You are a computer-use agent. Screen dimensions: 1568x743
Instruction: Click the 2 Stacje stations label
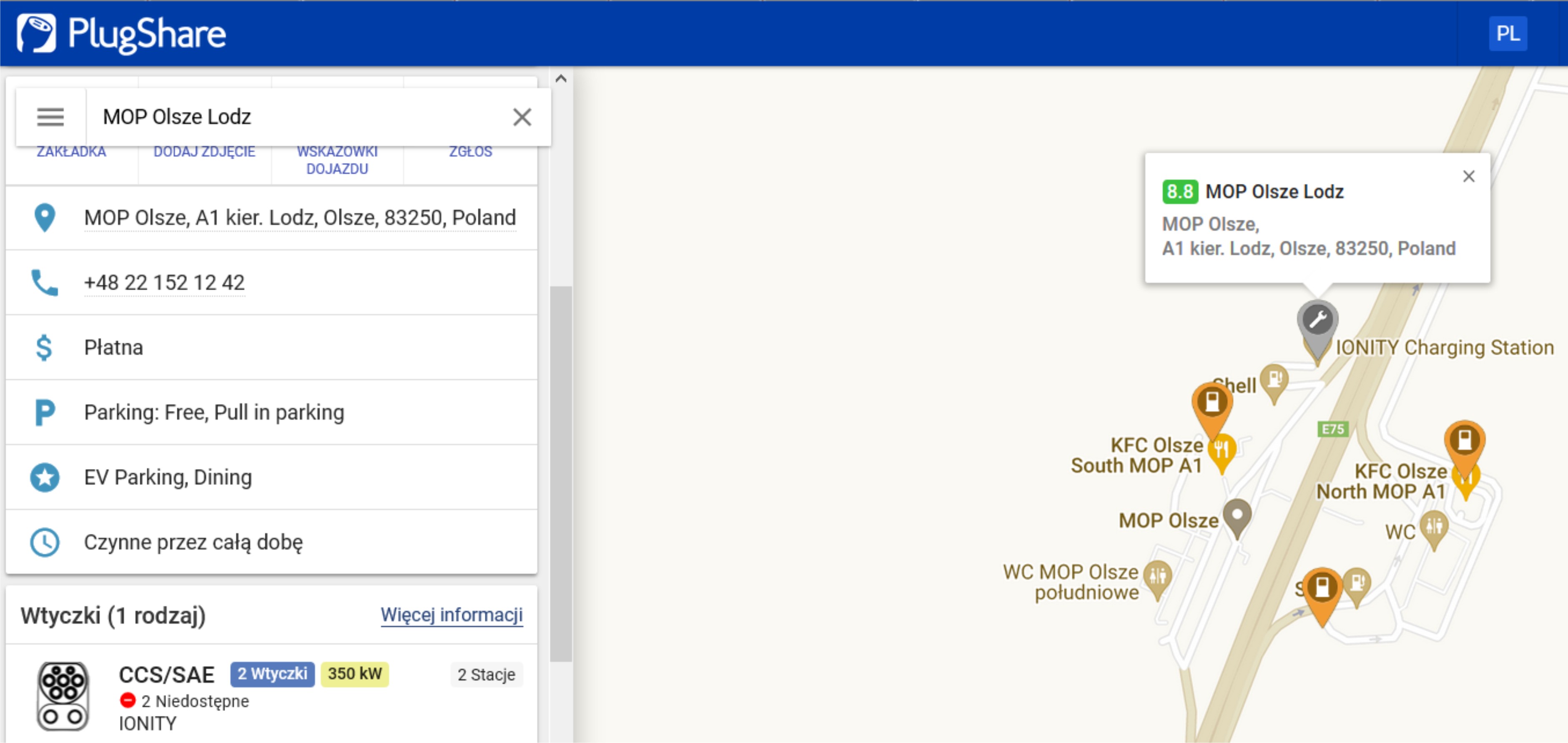[487, 675]
